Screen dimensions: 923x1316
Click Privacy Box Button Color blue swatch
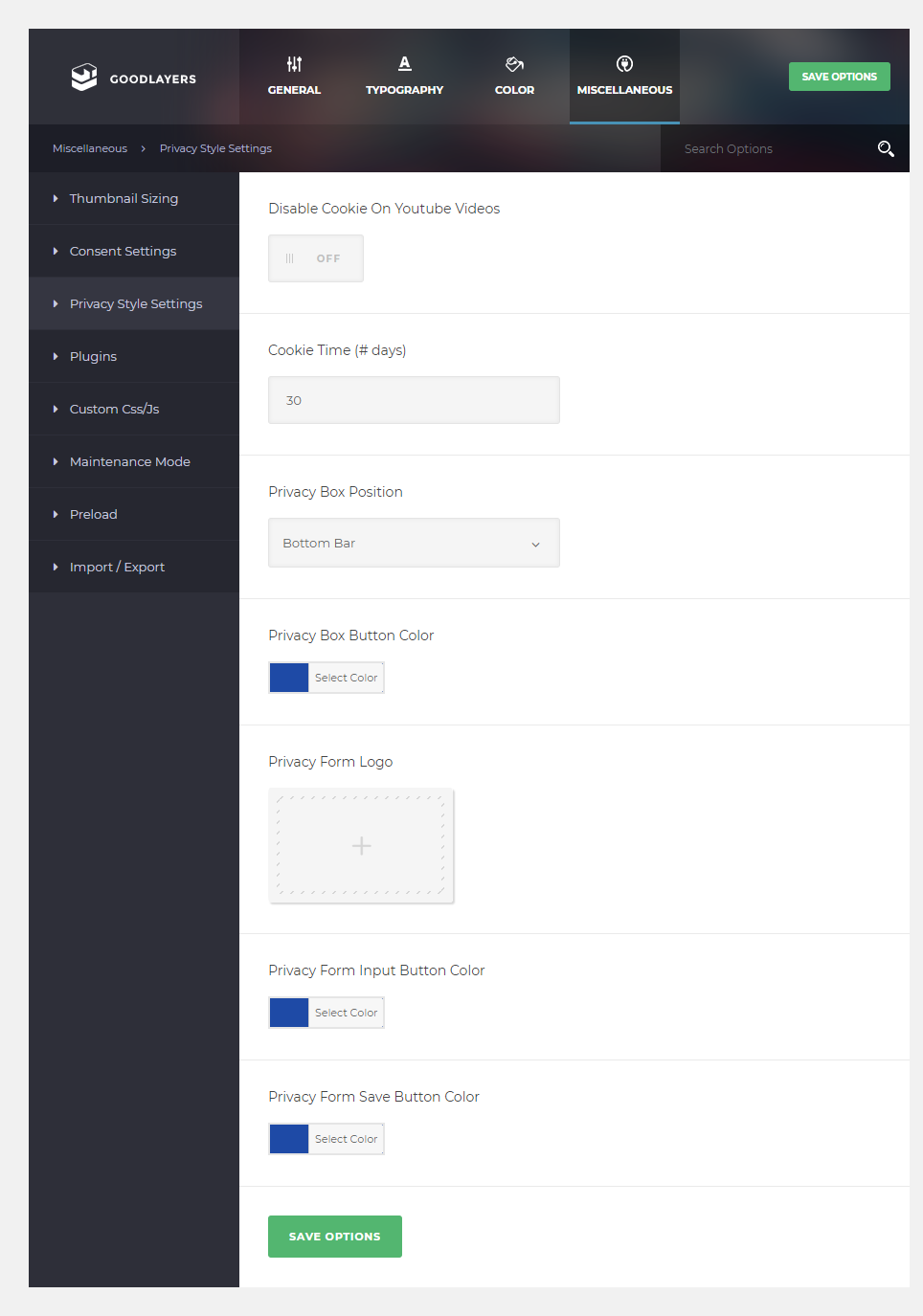pos(289,678)
